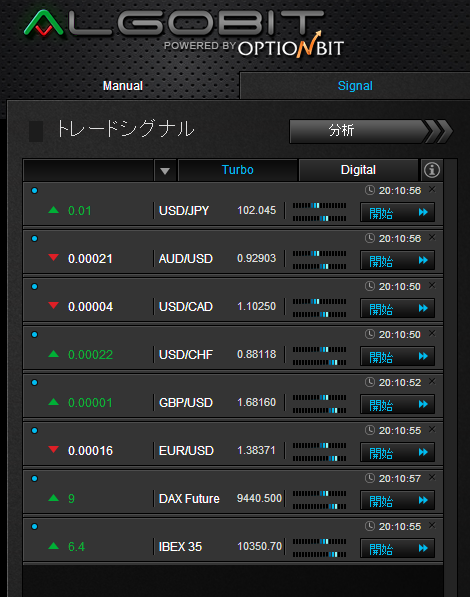Start trade on IBEX 35 signal
Viewport: 470px width, 597px height.
click(397, 548)
